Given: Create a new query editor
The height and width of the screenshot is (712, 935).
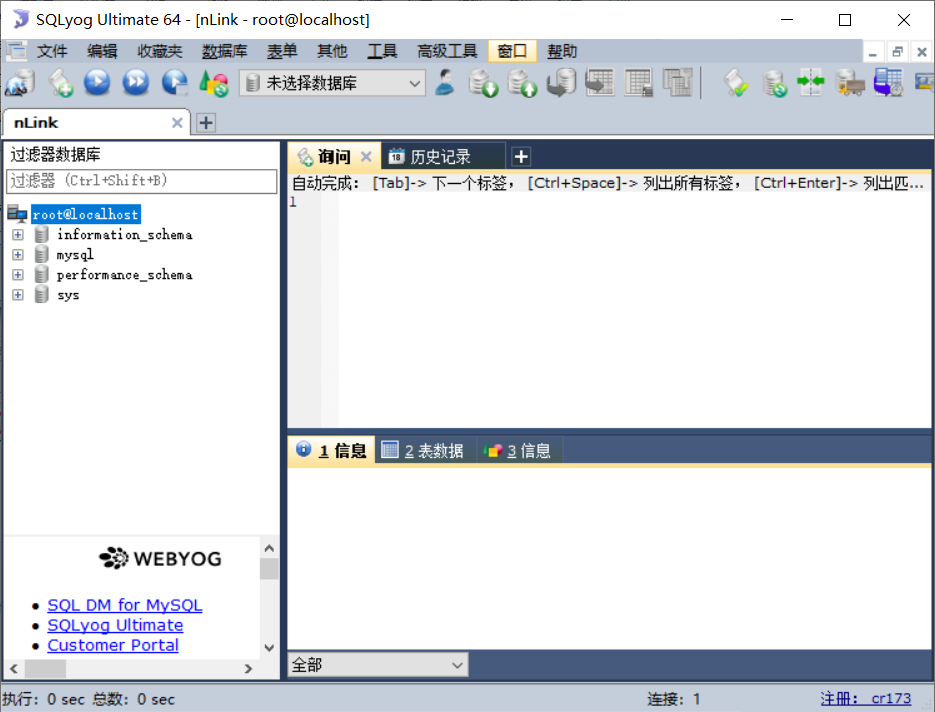Looking at the screenshot, I should pos(60,82).
